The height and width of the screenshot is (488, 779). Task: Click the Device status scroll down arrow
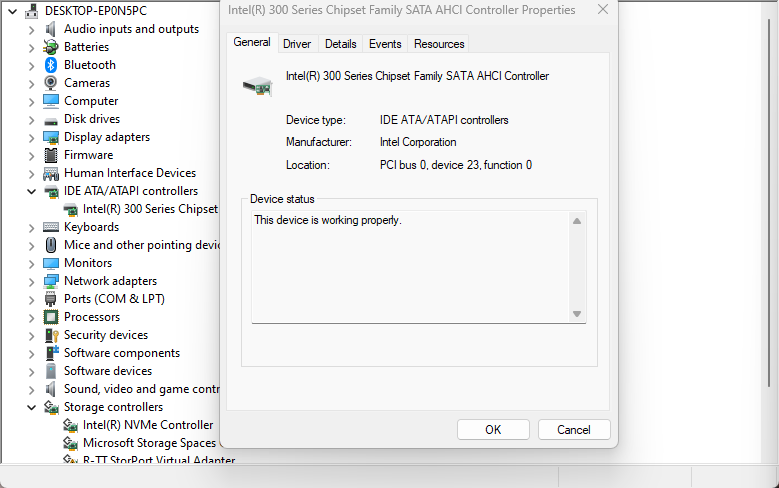click(577, 314)
